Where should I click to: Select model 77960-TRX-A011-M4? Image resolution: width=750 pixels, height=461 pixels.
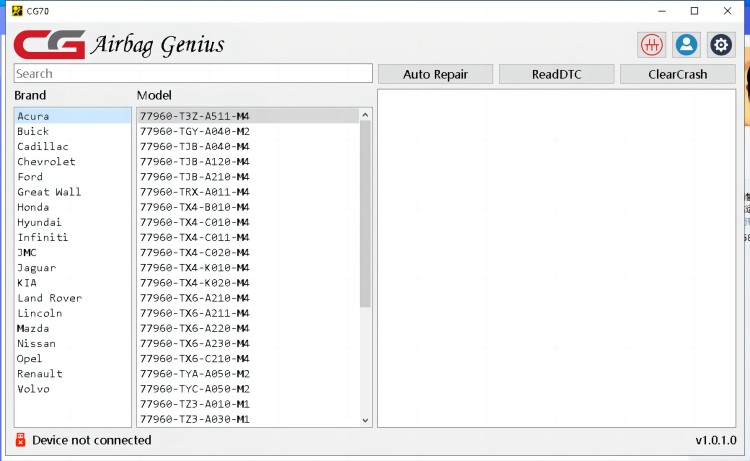pyautogui.click(x=248, y=192)
